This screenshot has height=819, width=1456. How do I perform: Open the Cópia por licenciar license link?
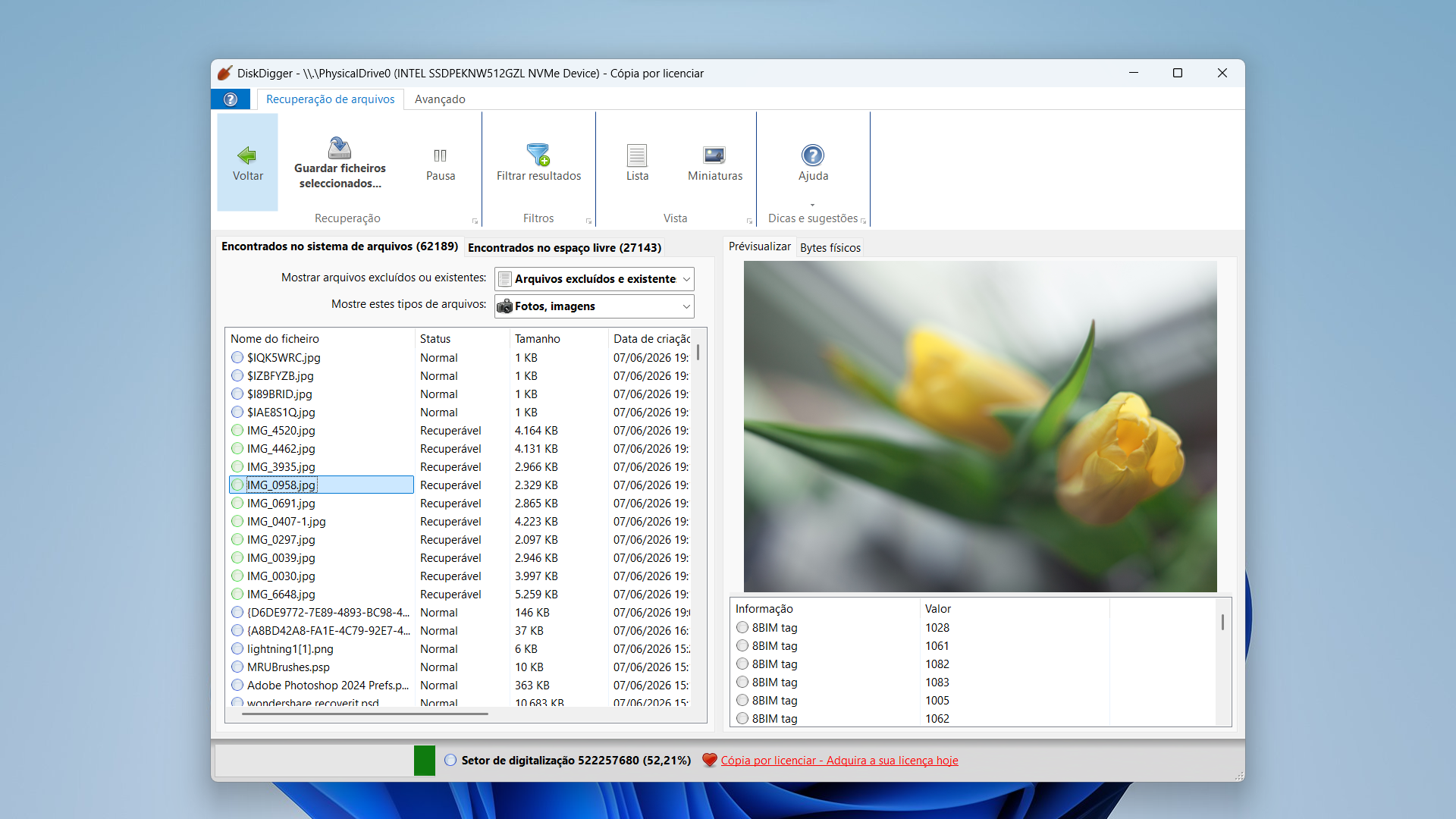(839, 760)
